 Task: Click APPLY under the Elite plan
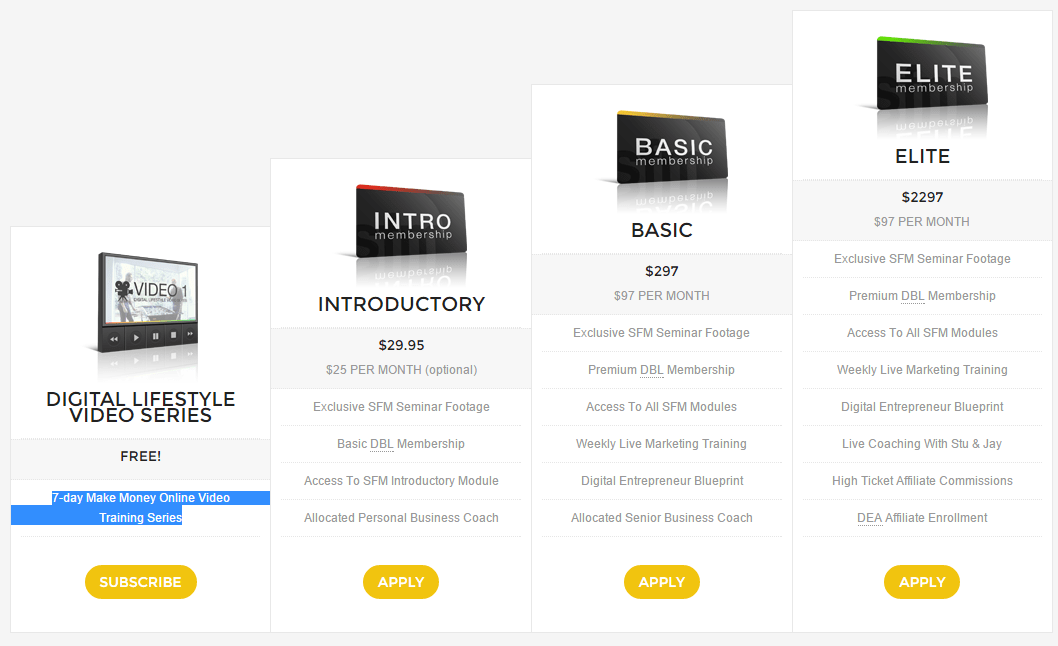point(922,582)
